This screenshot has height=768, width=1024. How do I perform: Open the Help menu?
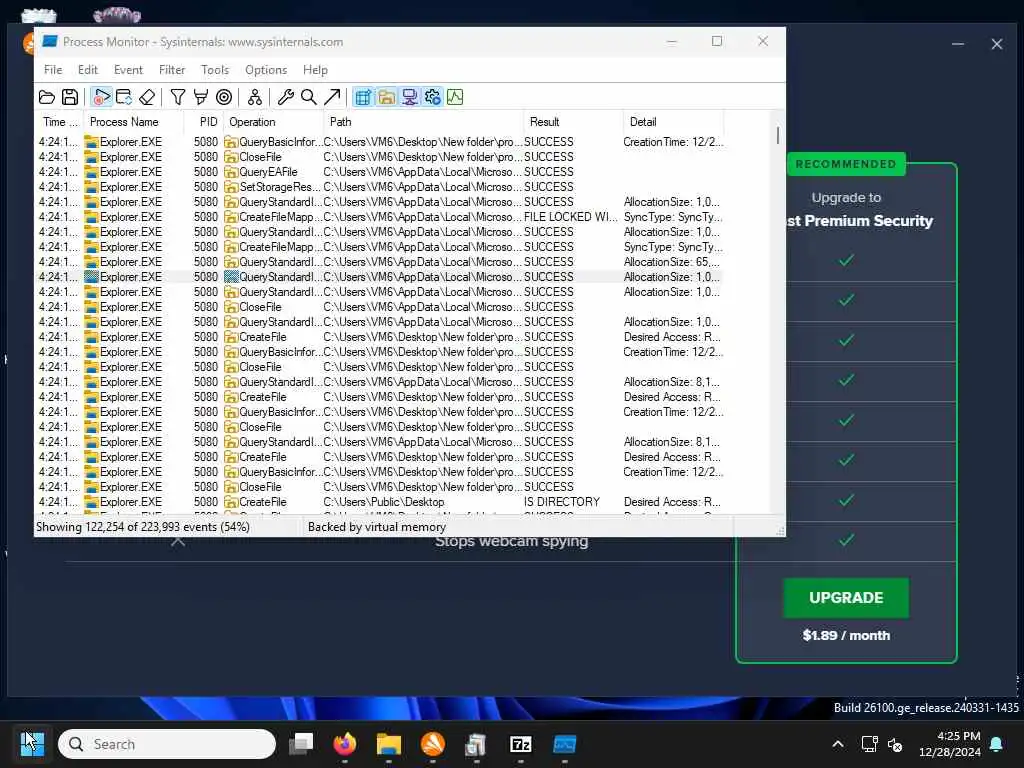coord(315,70)
